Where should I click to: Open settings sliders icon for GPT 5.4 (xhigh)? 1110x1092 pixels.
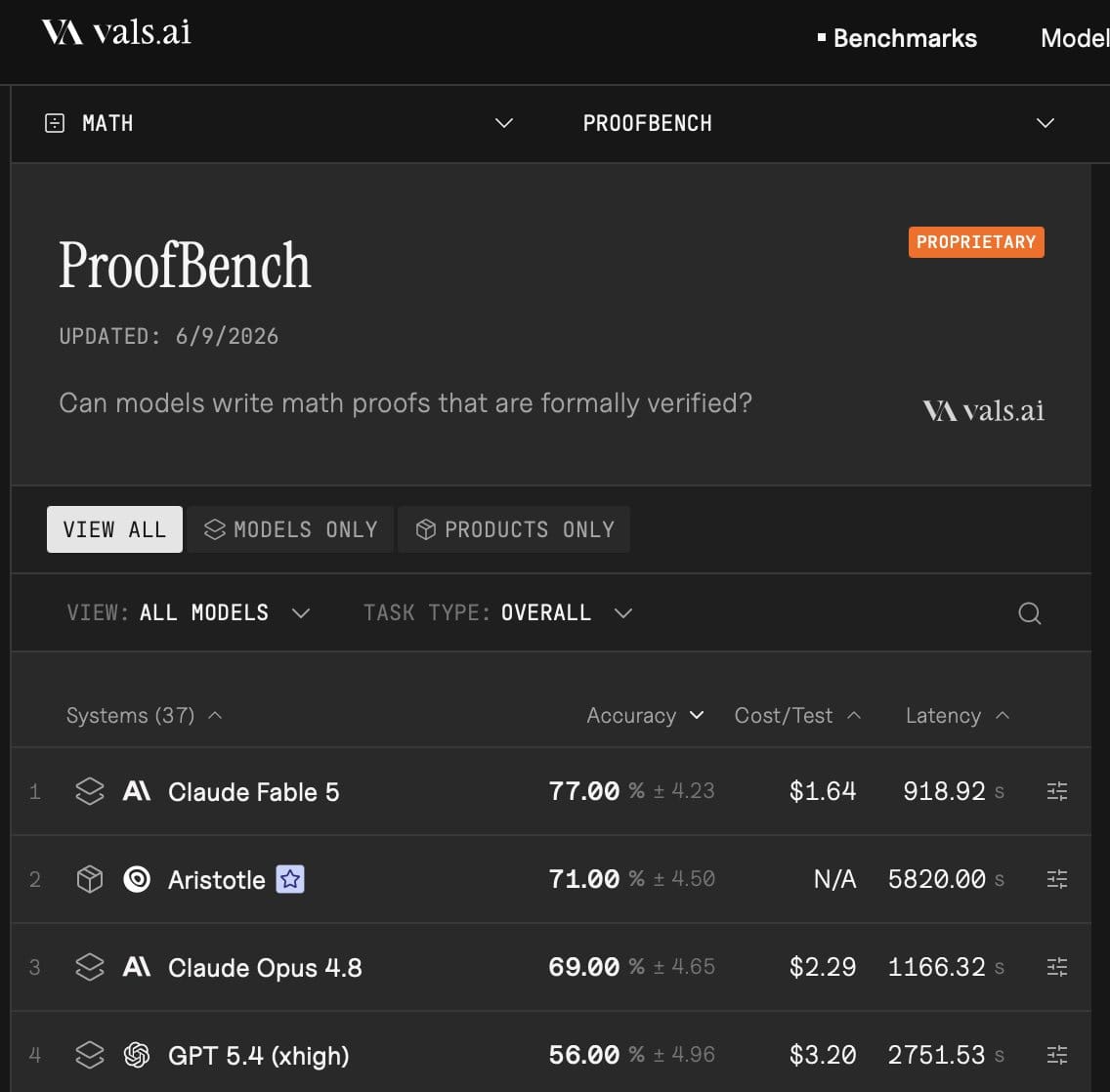[x=1057, y=1055]
